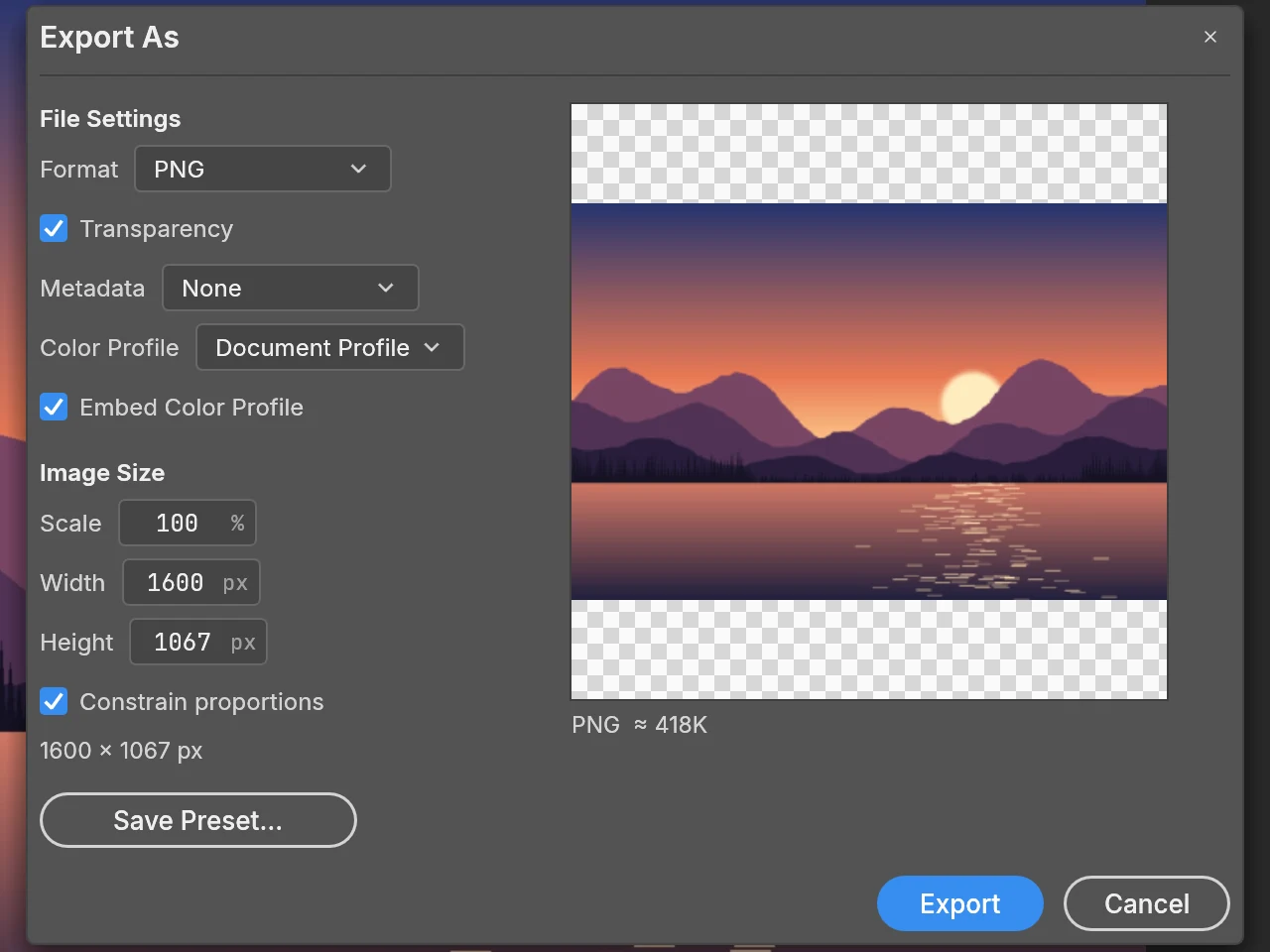The image size is (1270, 952).
Task: Open the Color Profile dropdown
Action: coord(330,348)
